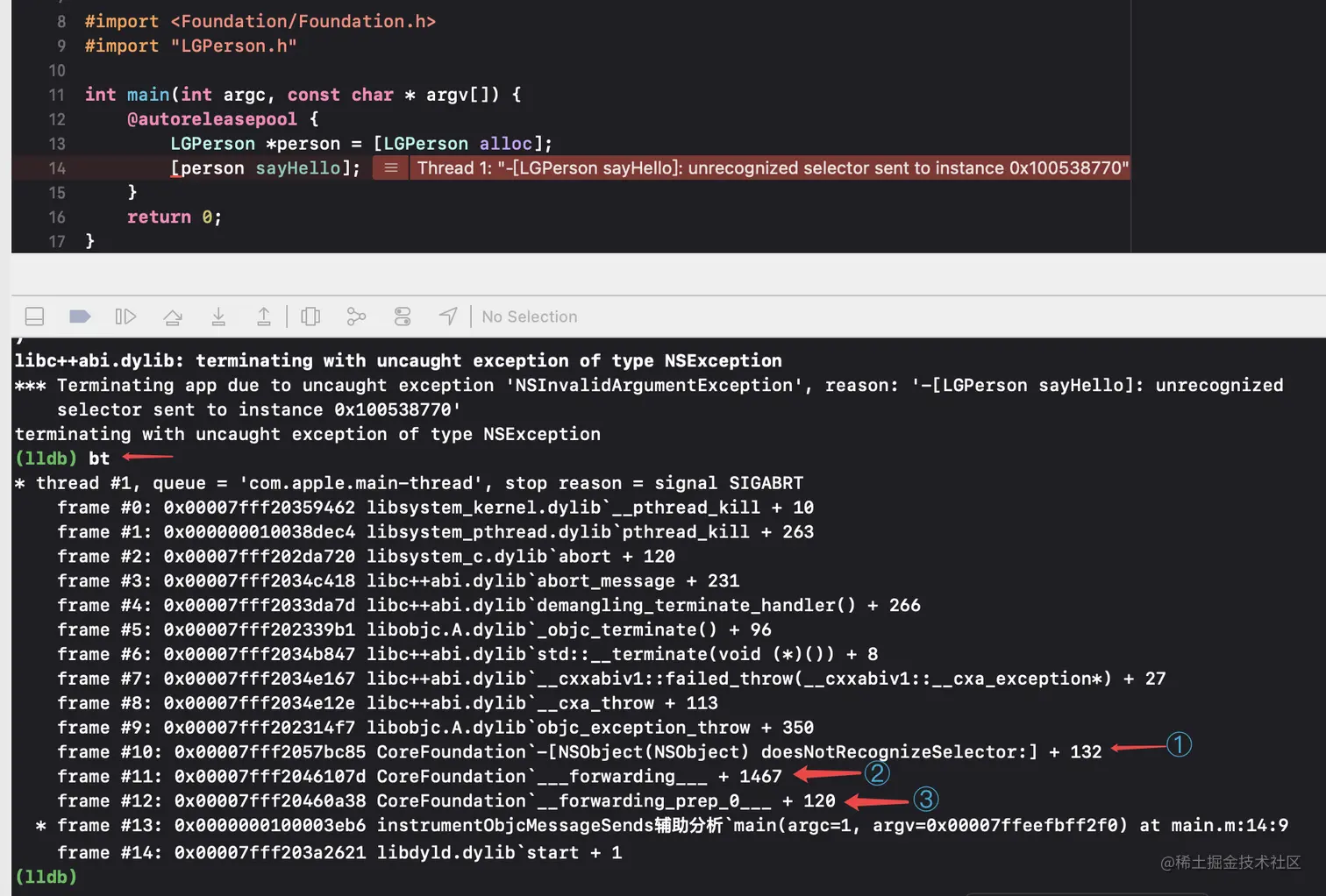The height and width of the screenshot is (896, 1326).
Task: Click 'sayHello' in the code editor
Action: tap(297, 168)
